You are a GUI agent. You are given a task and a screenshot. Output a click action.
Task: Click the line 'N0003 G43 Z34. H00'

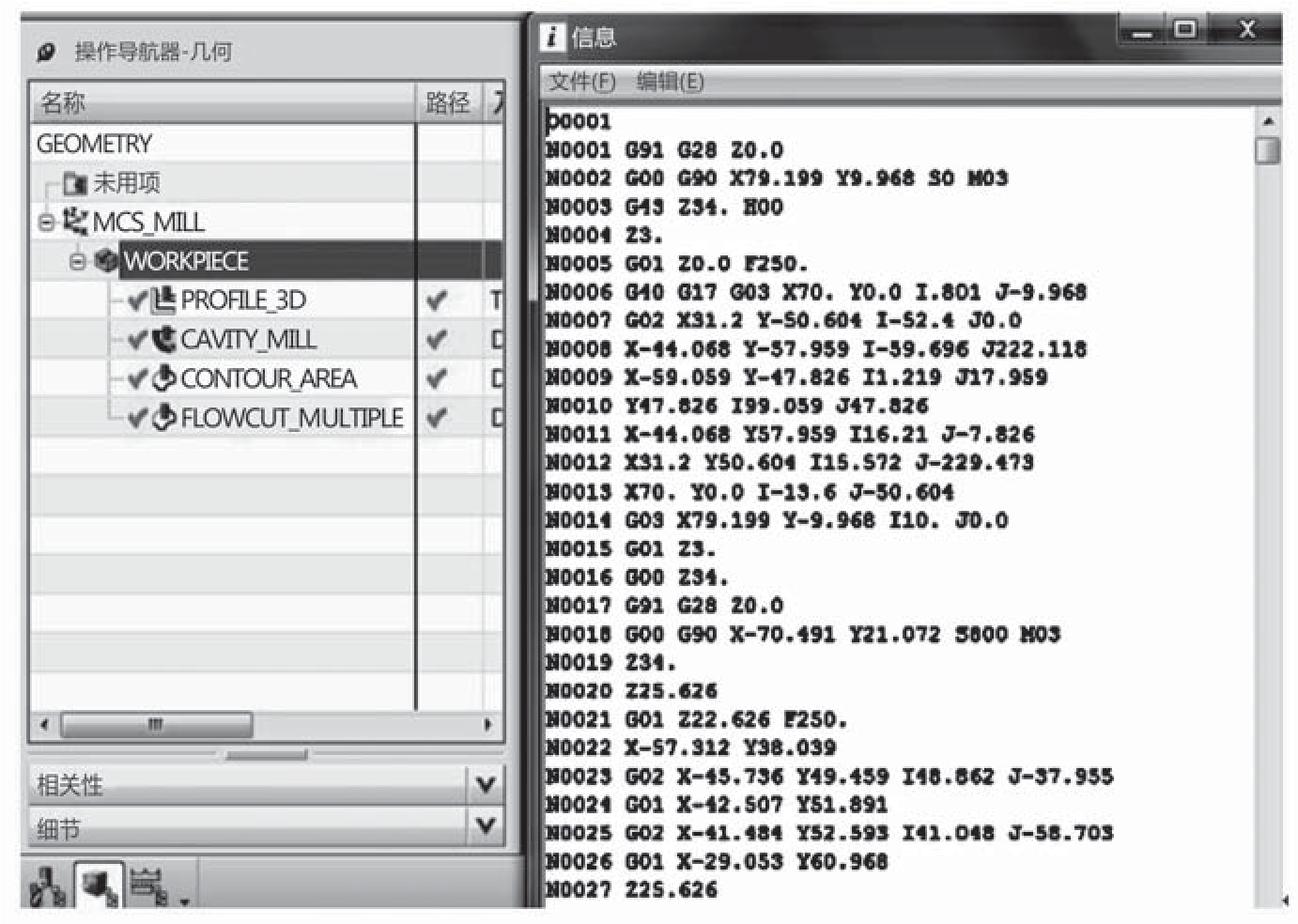click(x=665, y=208)
